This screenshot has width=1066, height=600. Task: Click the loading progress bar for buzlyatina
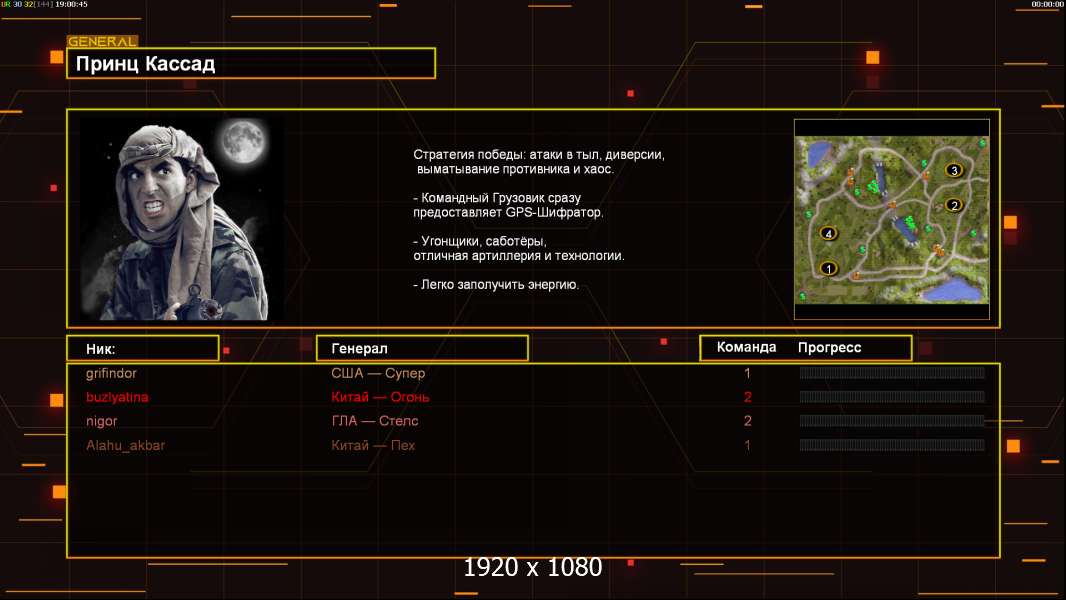pyautogui.click(x=892, y=397)
